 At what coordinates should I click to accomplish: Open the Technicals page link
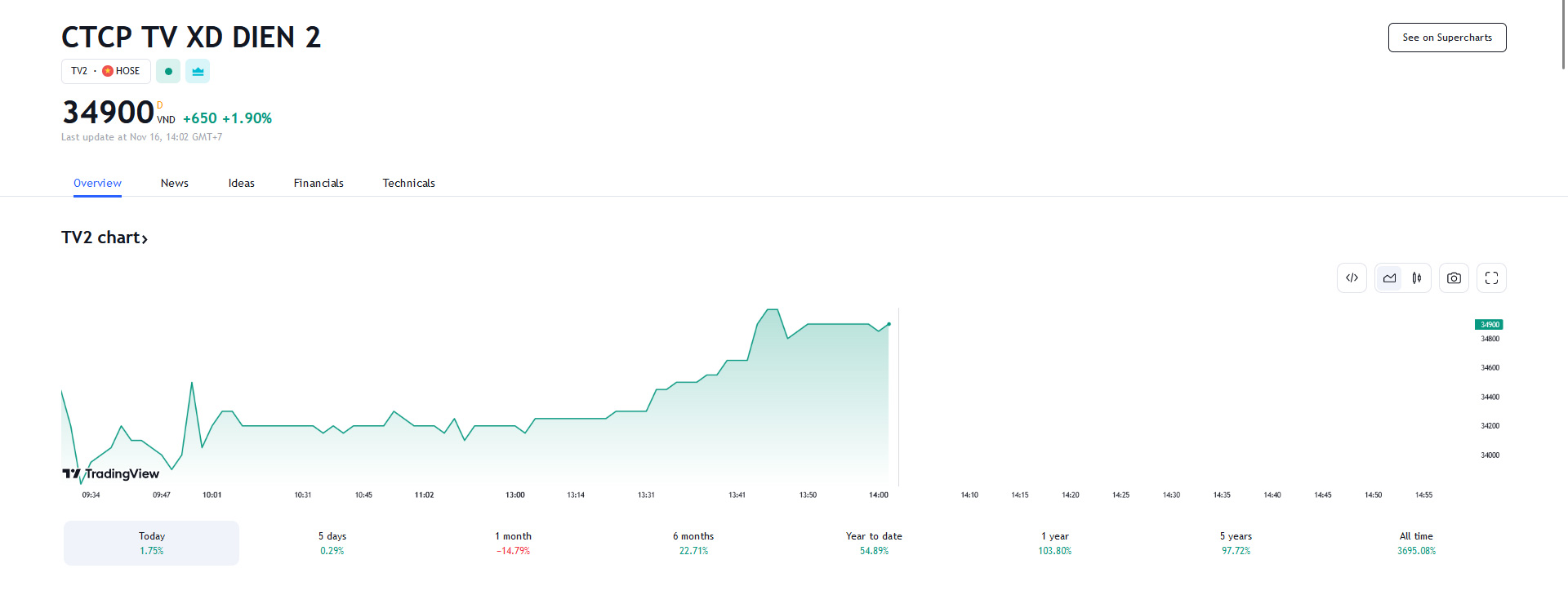tap(408, 183)
